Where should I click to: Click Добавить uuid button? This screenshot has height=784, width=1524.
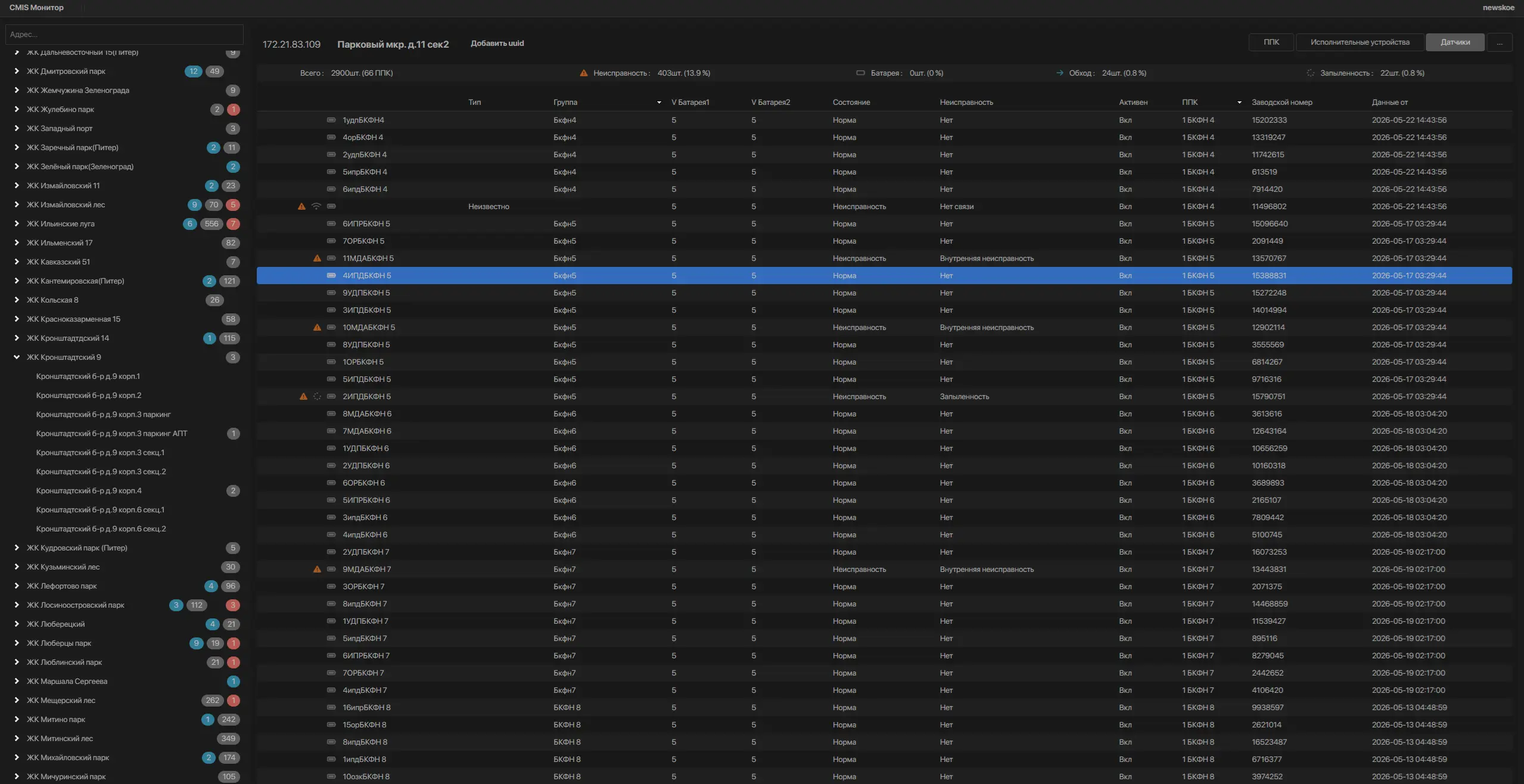[497, 43]
